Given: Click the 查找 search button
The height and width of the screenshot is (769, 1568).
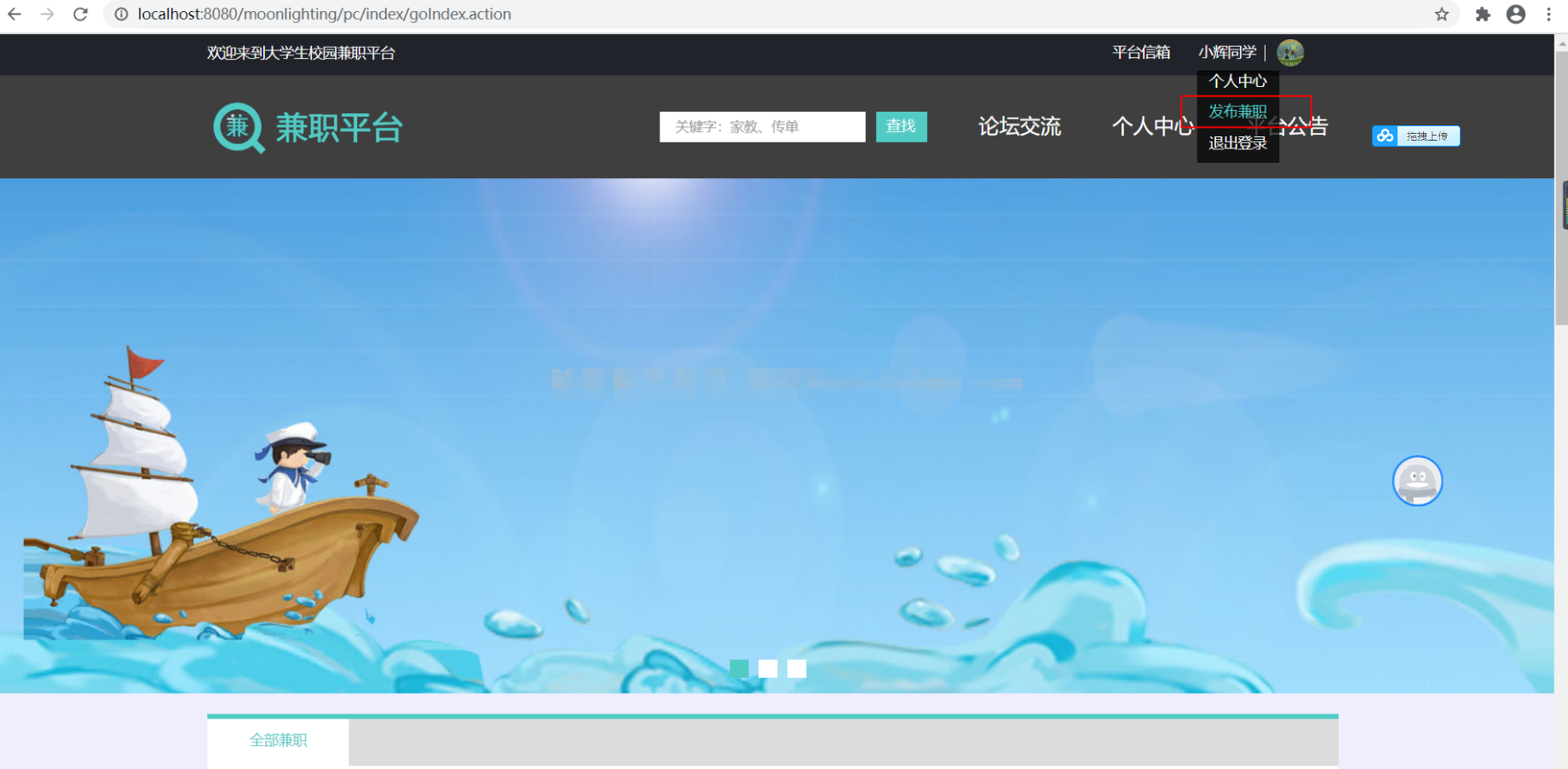Looking at the screenshot, I should 901,127.
